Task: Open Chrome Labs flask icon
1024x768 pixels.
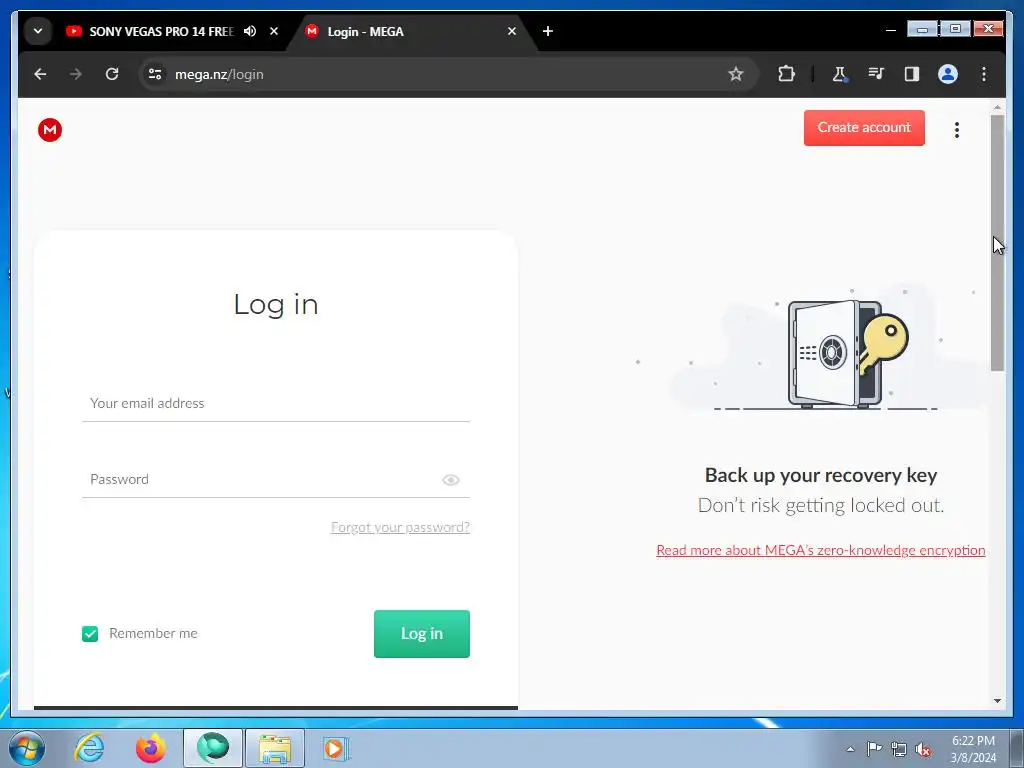Action: click(x=840, y=74)
